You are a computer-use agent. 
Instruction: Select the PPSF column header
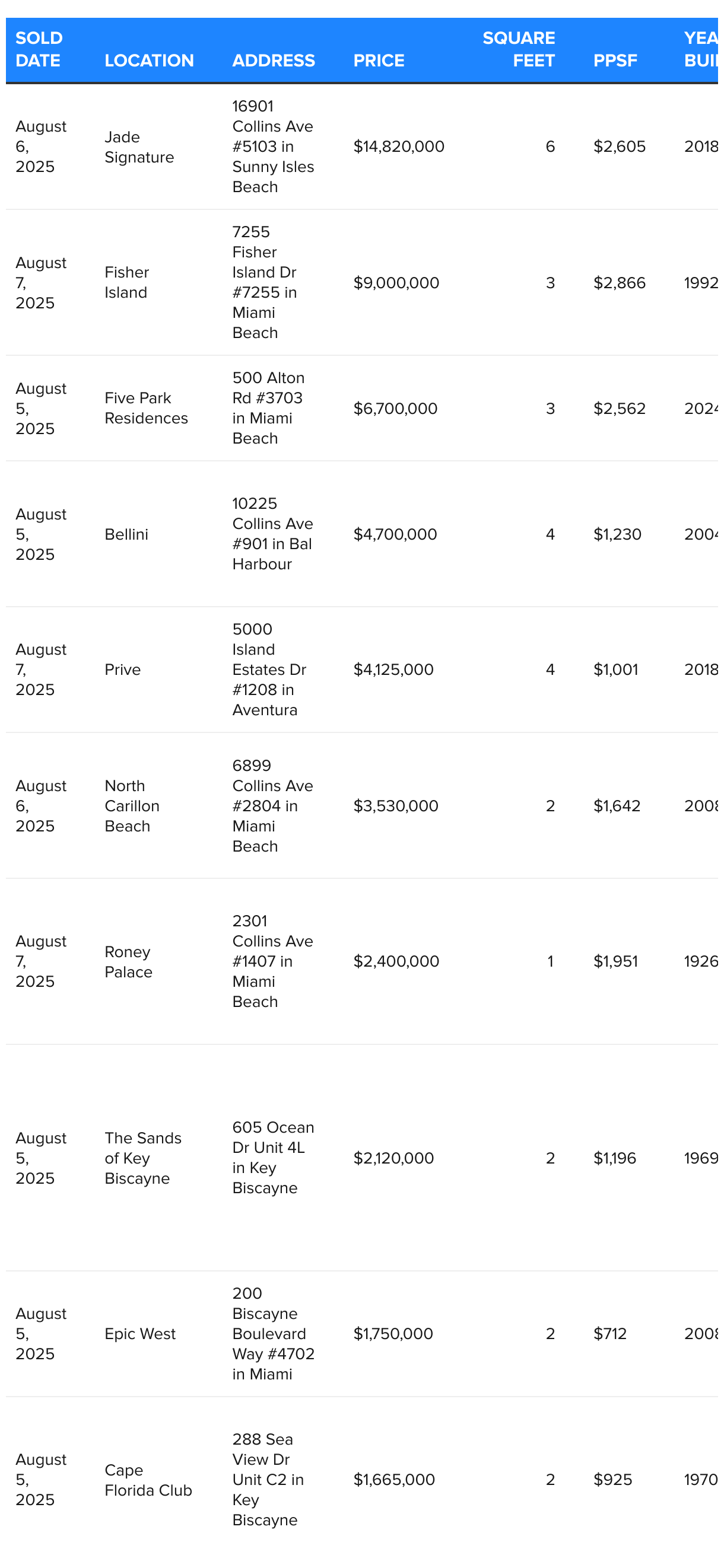click(615, 60)
